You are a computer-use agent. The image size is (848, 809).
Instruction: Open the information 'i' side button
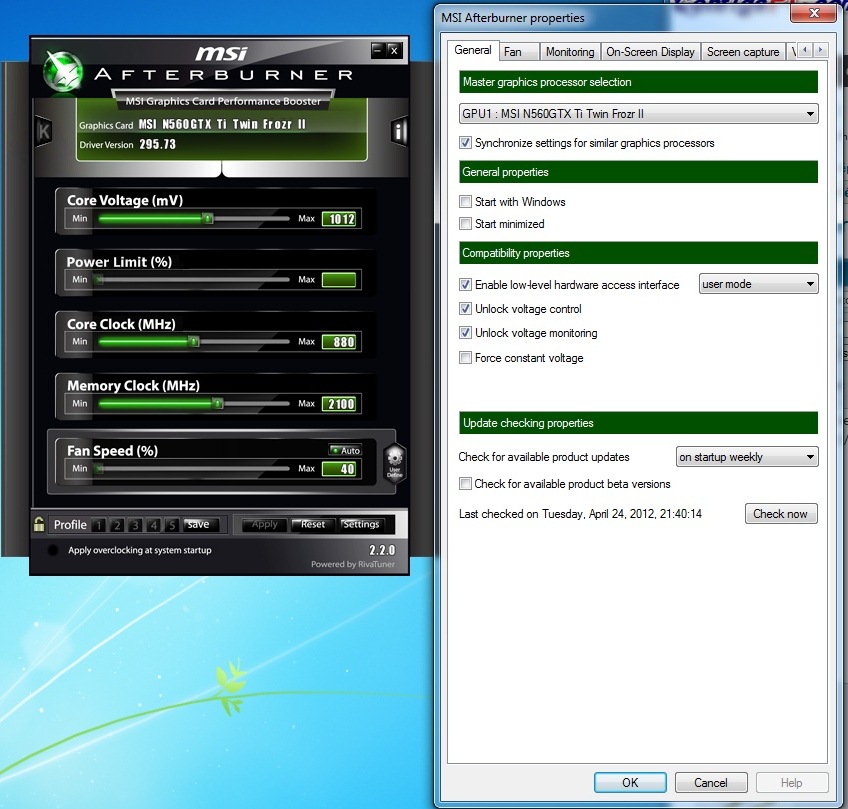coord(399,131)
